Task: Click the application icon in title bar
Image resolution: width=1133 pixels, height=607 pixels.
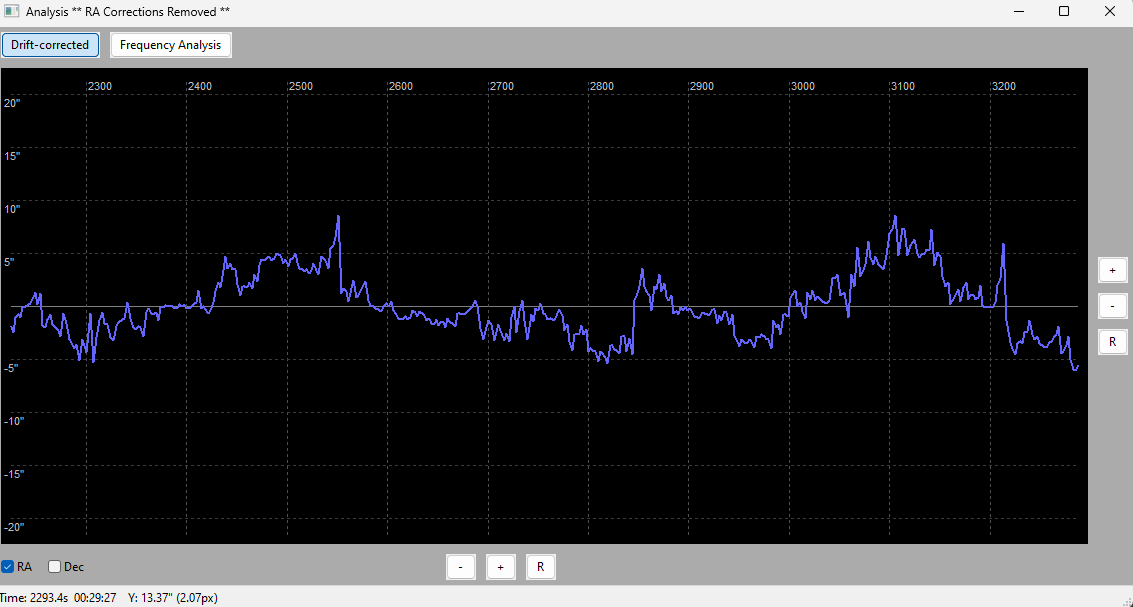Action: pyautogui.click(x=11, y=12)
